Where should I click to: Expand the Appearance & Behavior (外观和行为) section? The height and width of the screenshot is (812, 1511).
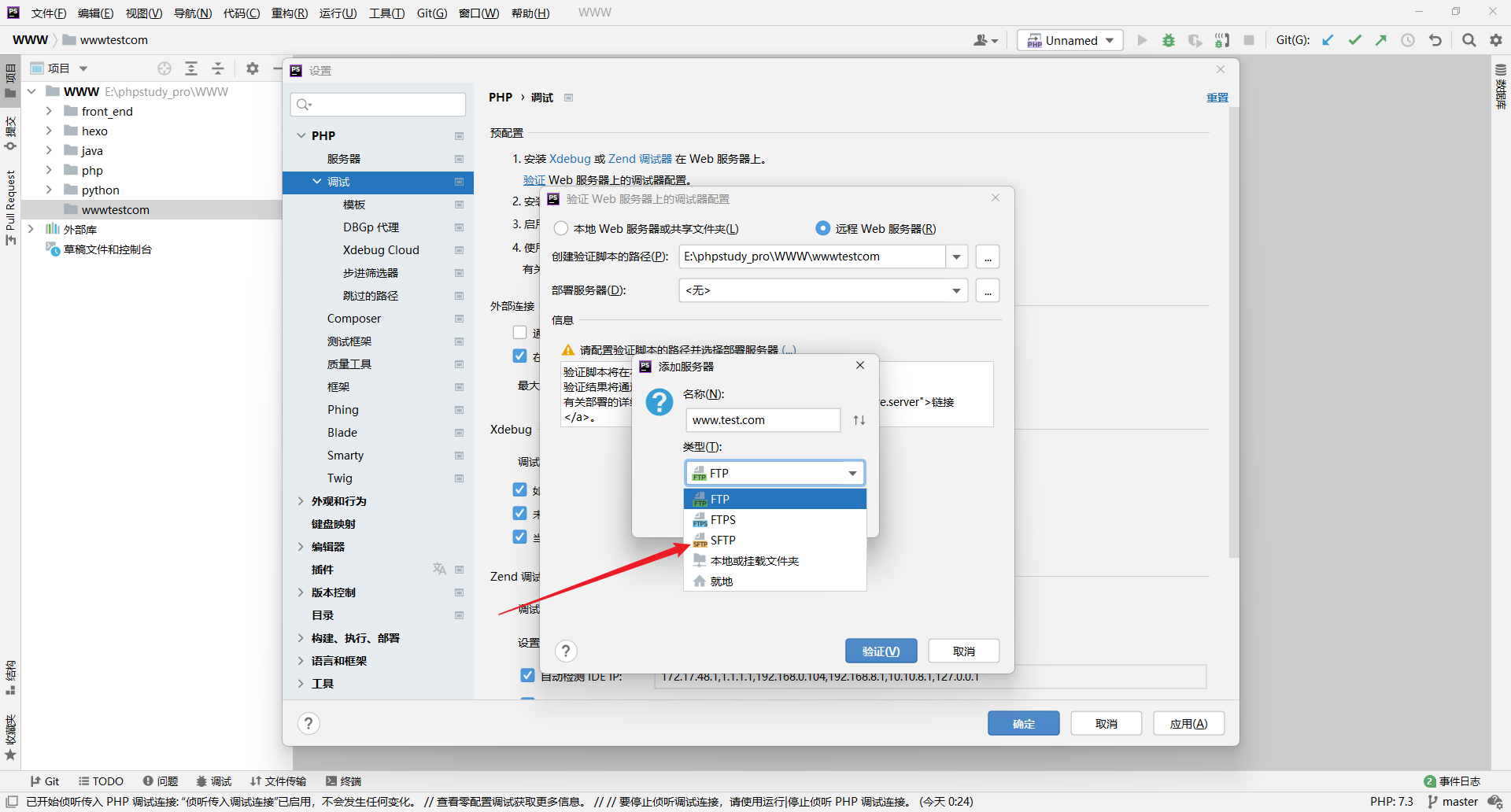pyautogui.click(x=301, y=501)
